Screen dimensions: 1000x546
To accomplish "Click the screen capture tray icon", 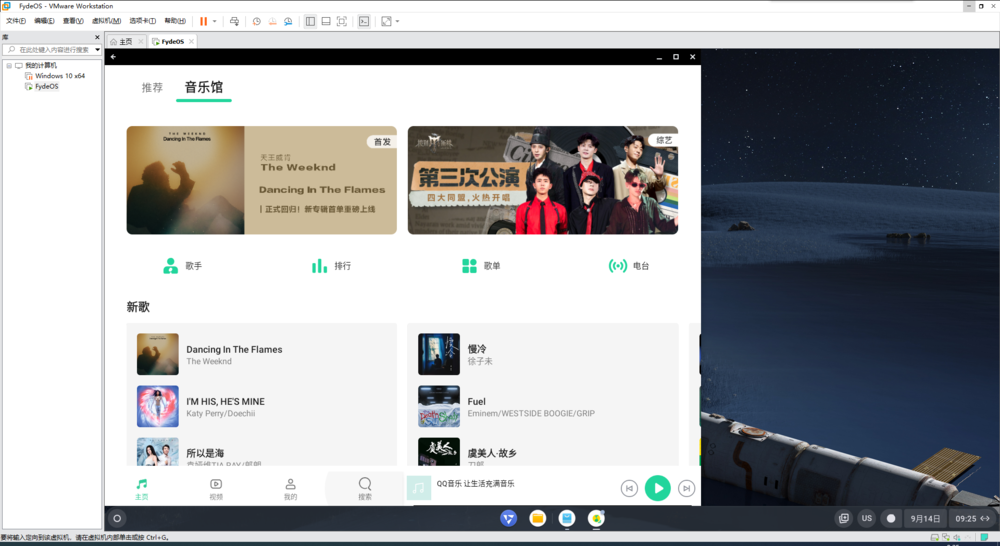I will click(x=844, y=519).
